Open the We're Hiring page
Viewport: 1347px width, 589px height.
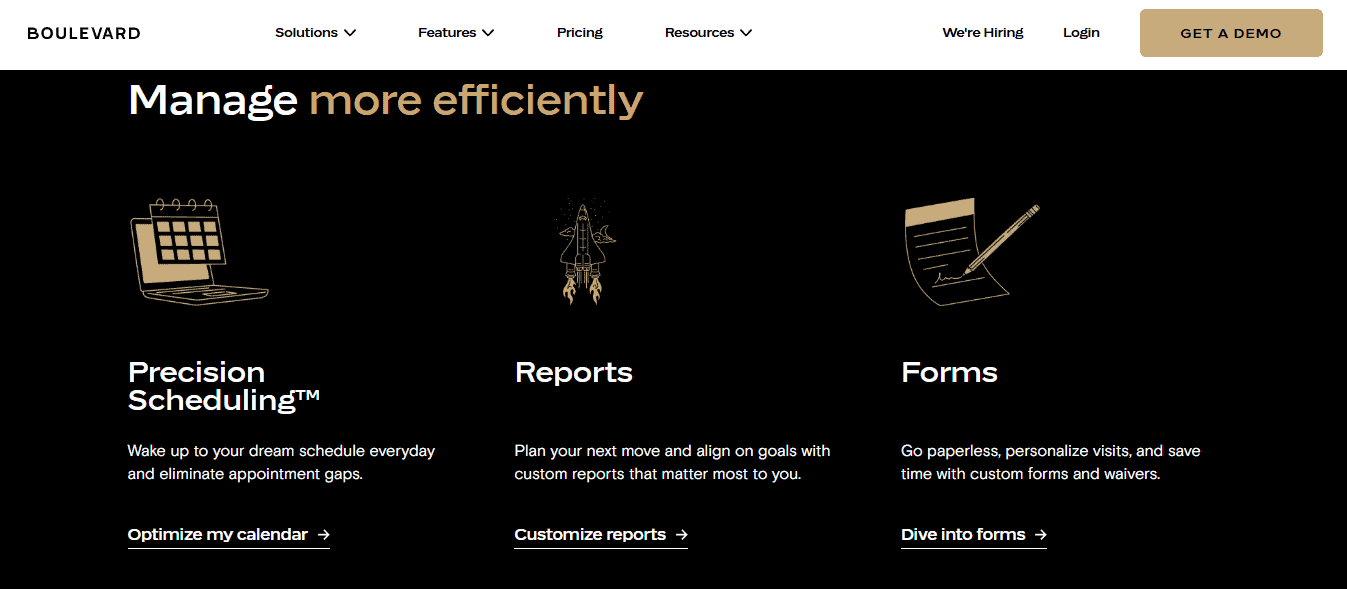point(983,33)
